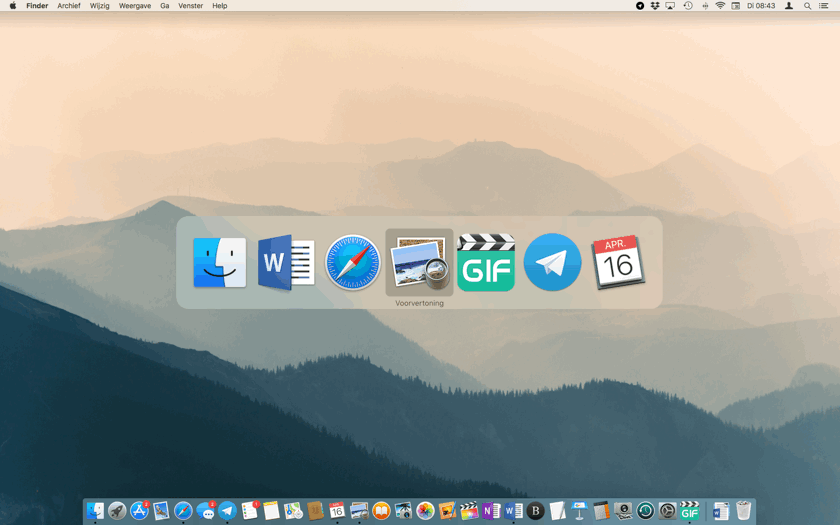Screen dimensions: 840x525
Task: Open the Trash from the Dock
Action: click(x=744, y=511)
